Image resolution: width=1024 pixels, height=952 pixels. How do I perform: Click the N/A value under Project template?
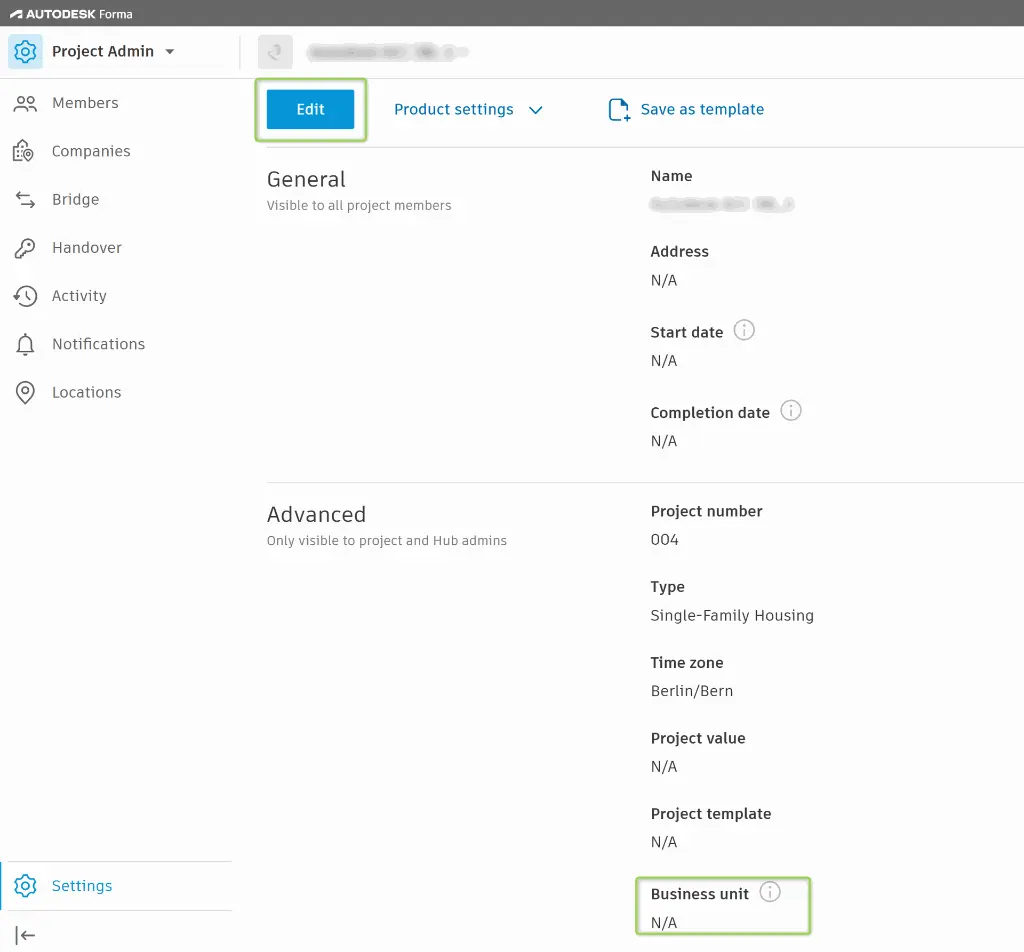(x=664, y=843)
